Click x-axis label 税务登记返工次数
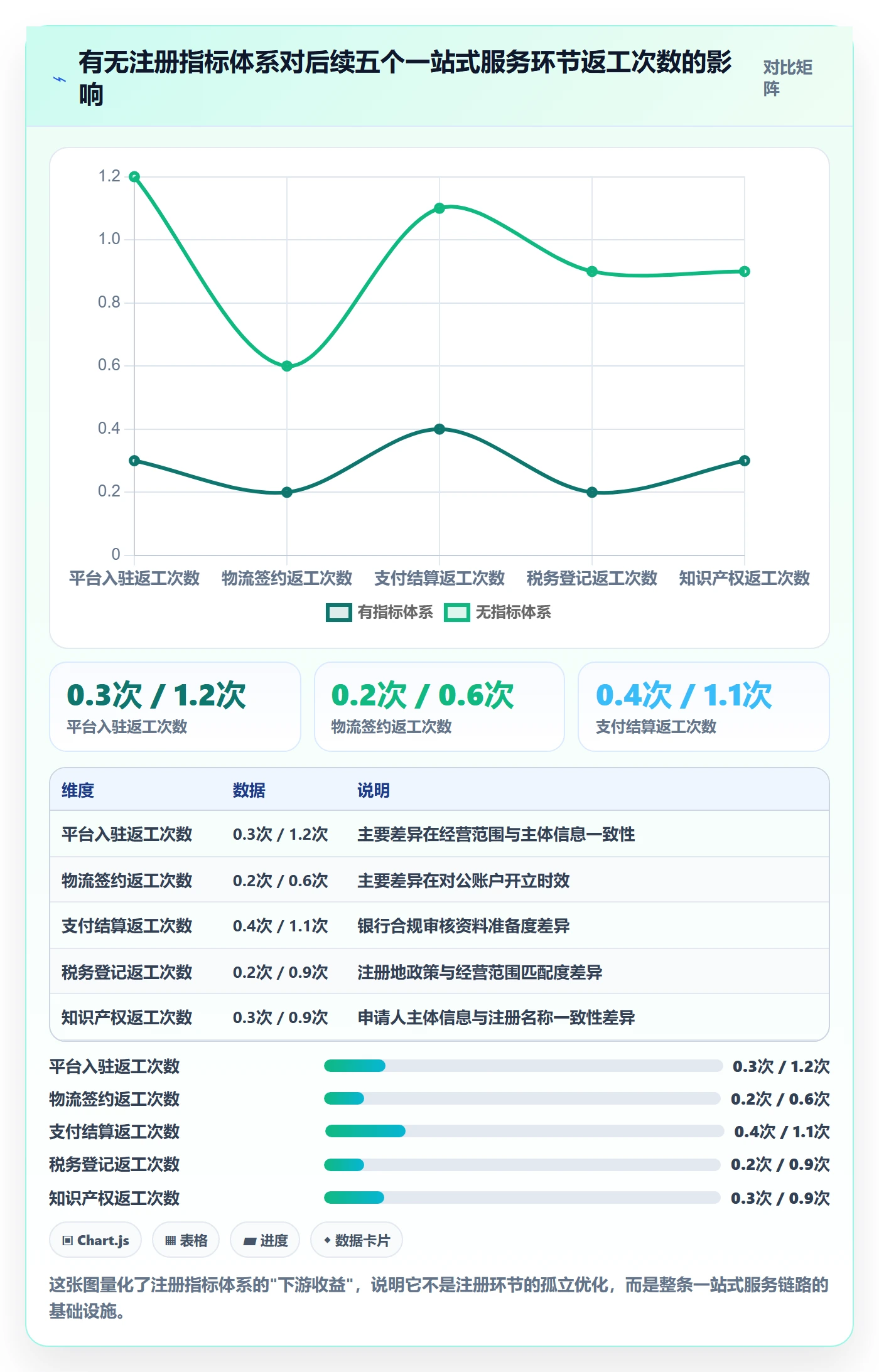 coord(592,578)
